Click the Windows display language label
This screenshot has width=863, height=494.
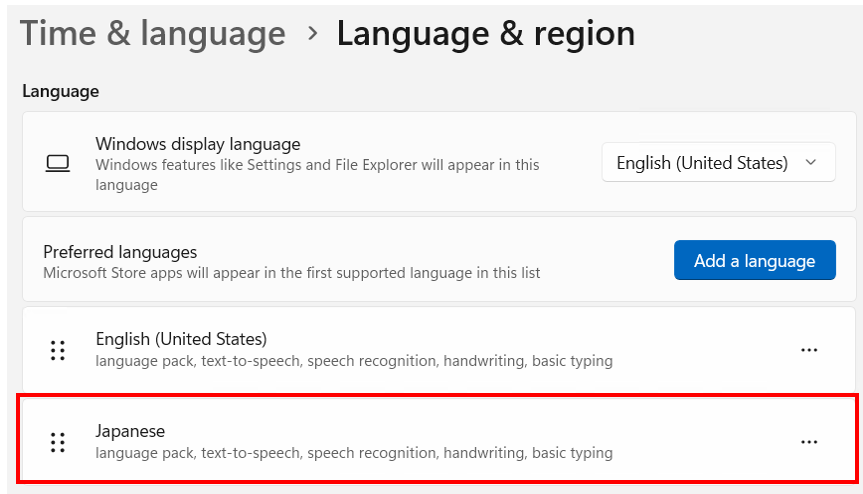click(x=198, y=144)
